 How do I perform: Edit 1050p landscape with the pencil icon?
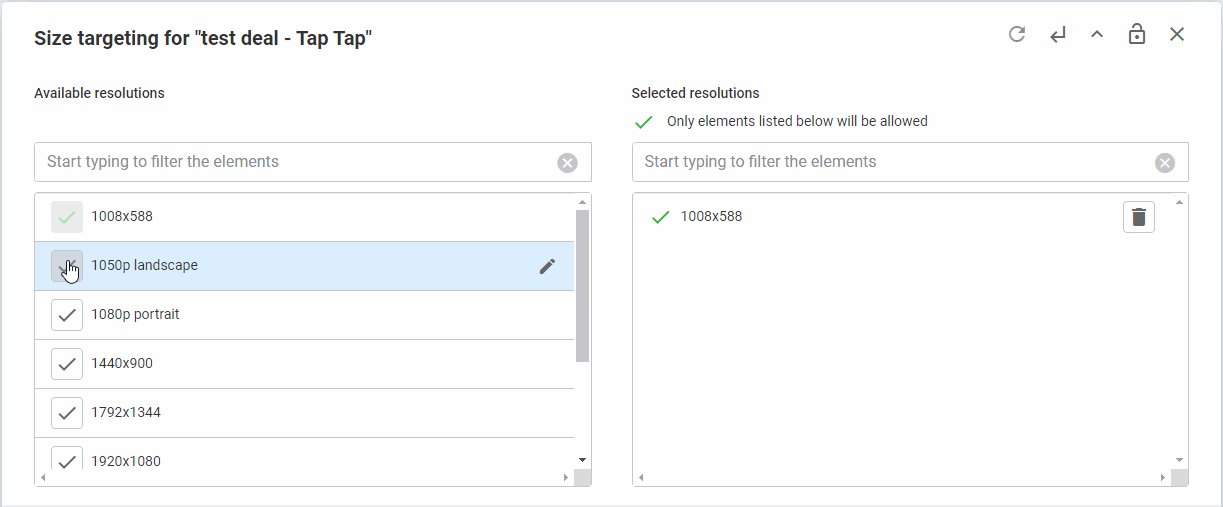[x=547, y=266]
